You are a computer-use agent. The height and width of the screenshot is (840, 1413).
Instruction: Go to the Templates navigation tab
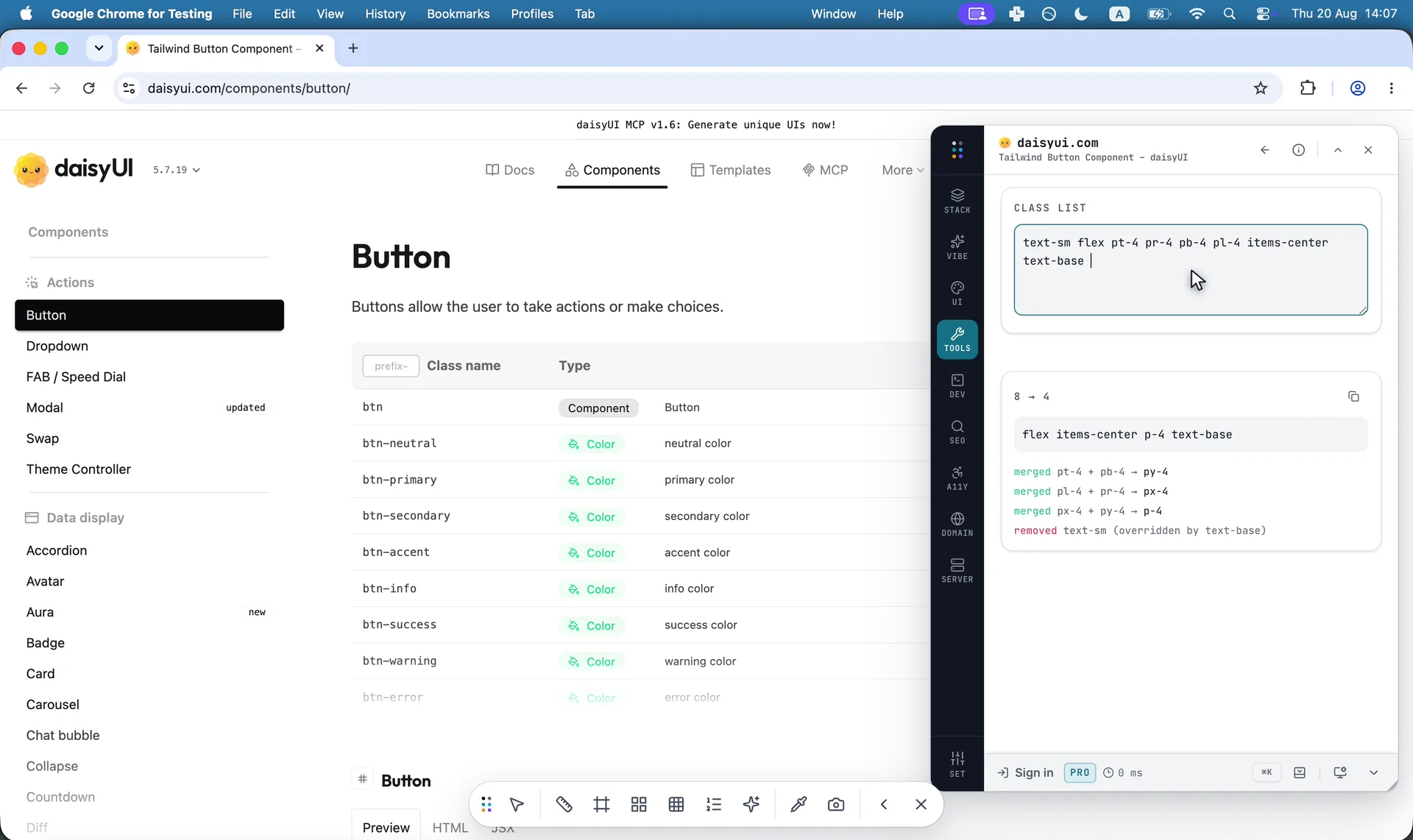coord(731,170)
